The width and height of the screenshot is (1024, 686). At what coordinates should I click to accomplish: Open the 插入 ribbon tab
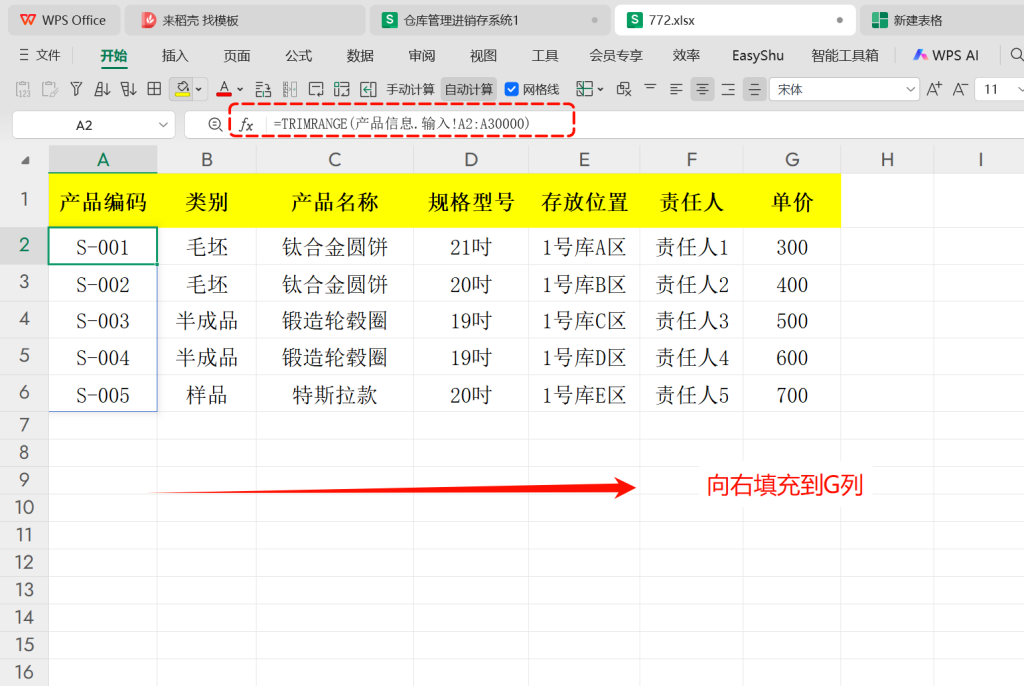click(x=175, y=56)
